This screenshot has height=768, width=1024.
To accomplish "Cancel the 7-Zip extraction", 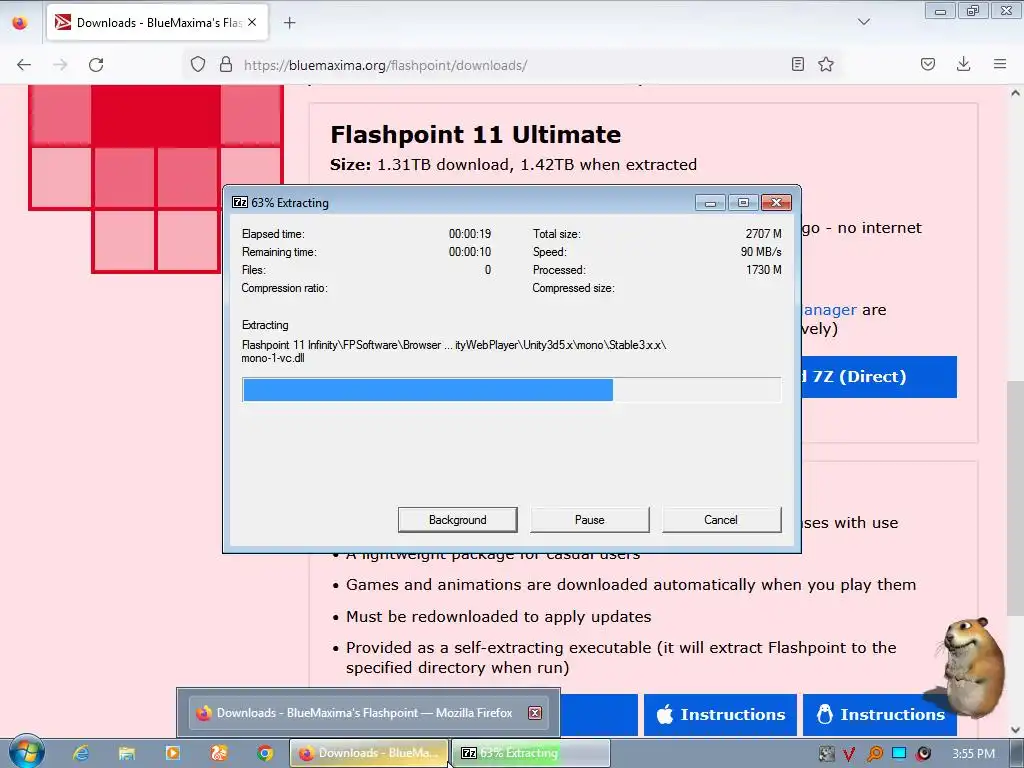I will 721,520.
